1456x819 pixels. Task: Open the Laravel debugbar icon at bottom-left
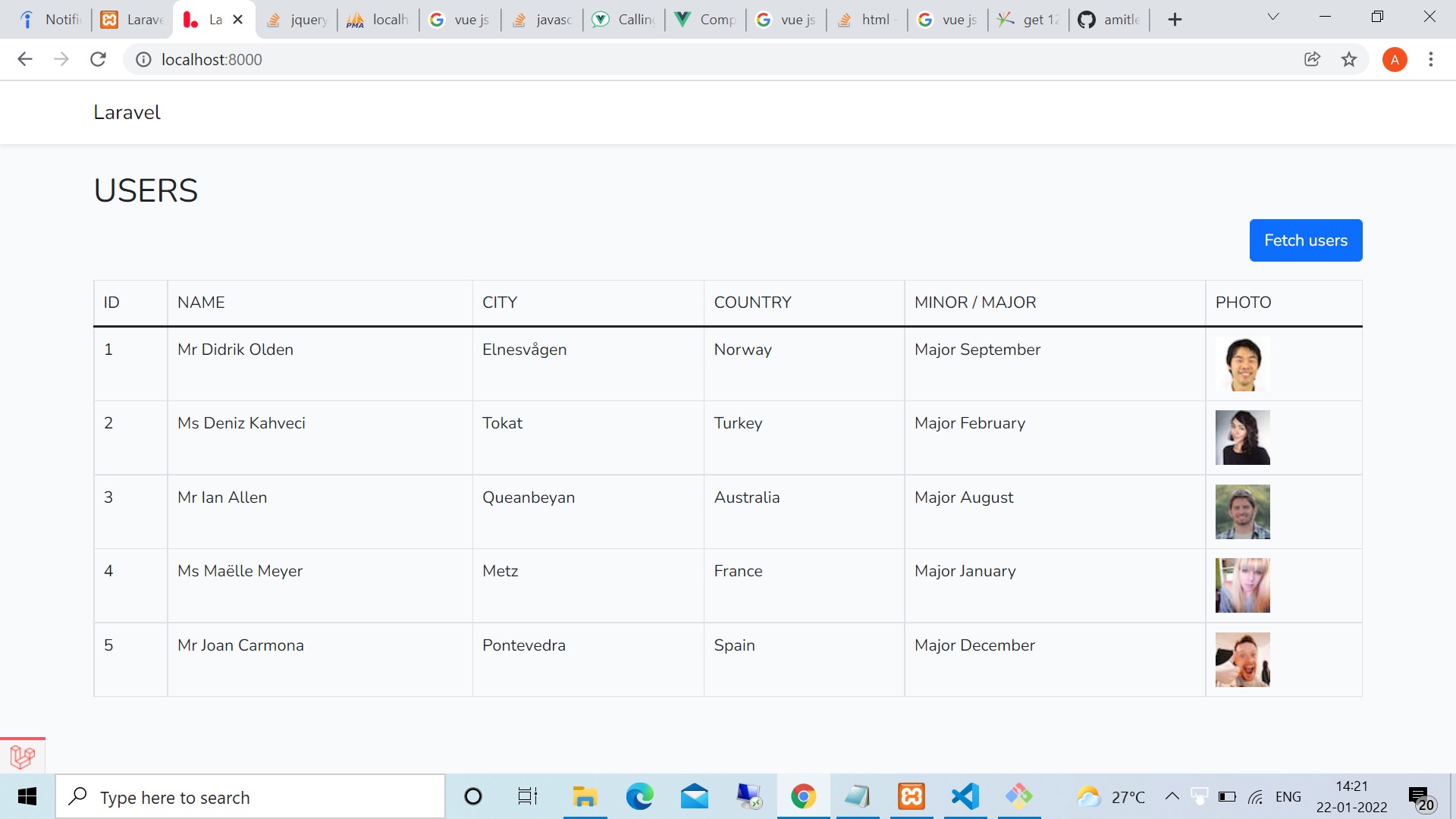click(x=23, y=756)
